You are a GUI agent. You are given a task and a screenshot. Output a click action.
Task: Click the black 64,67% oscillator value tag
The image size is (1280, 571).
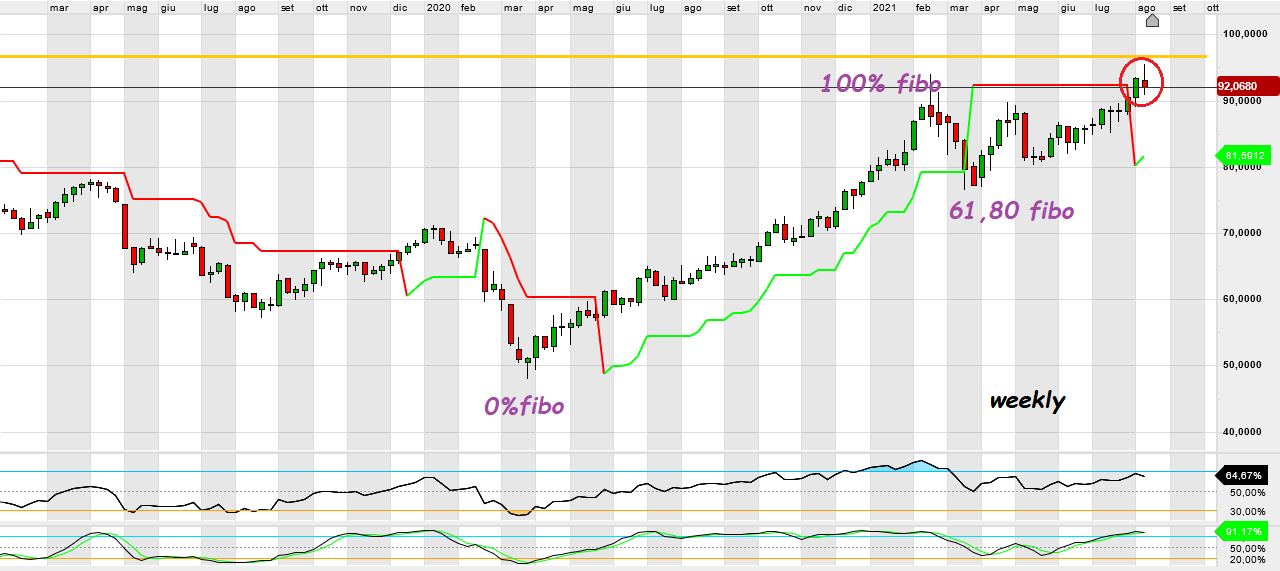click(x=1246, y=476)
